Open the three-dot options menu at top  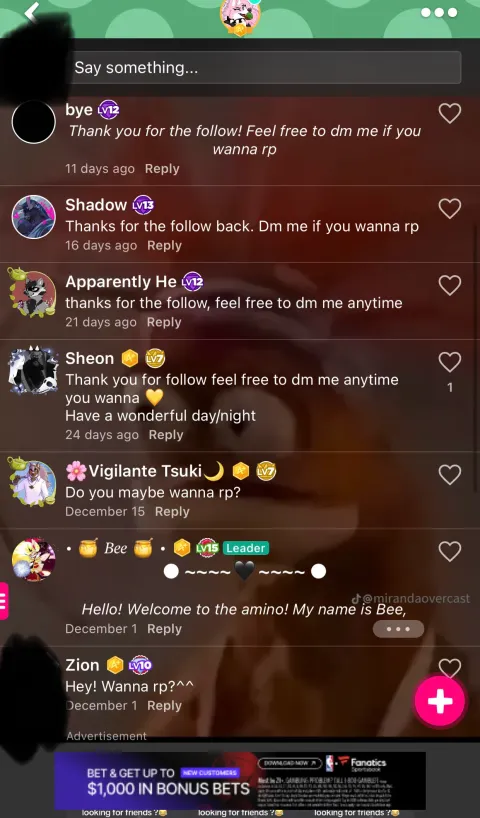(439, 13)
